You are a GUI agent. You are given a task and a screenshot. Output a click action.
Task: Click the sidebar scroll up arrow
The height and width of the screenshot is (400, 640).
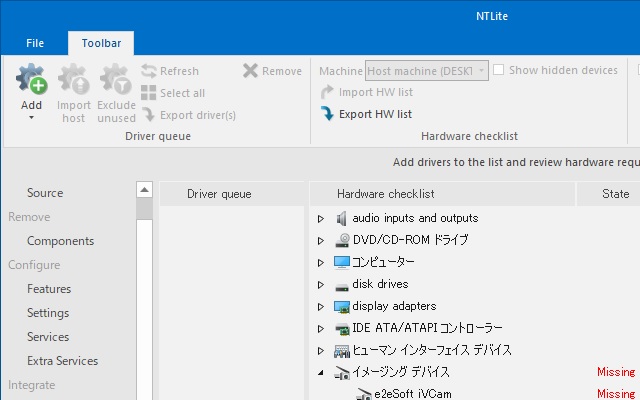coord(144,190)
